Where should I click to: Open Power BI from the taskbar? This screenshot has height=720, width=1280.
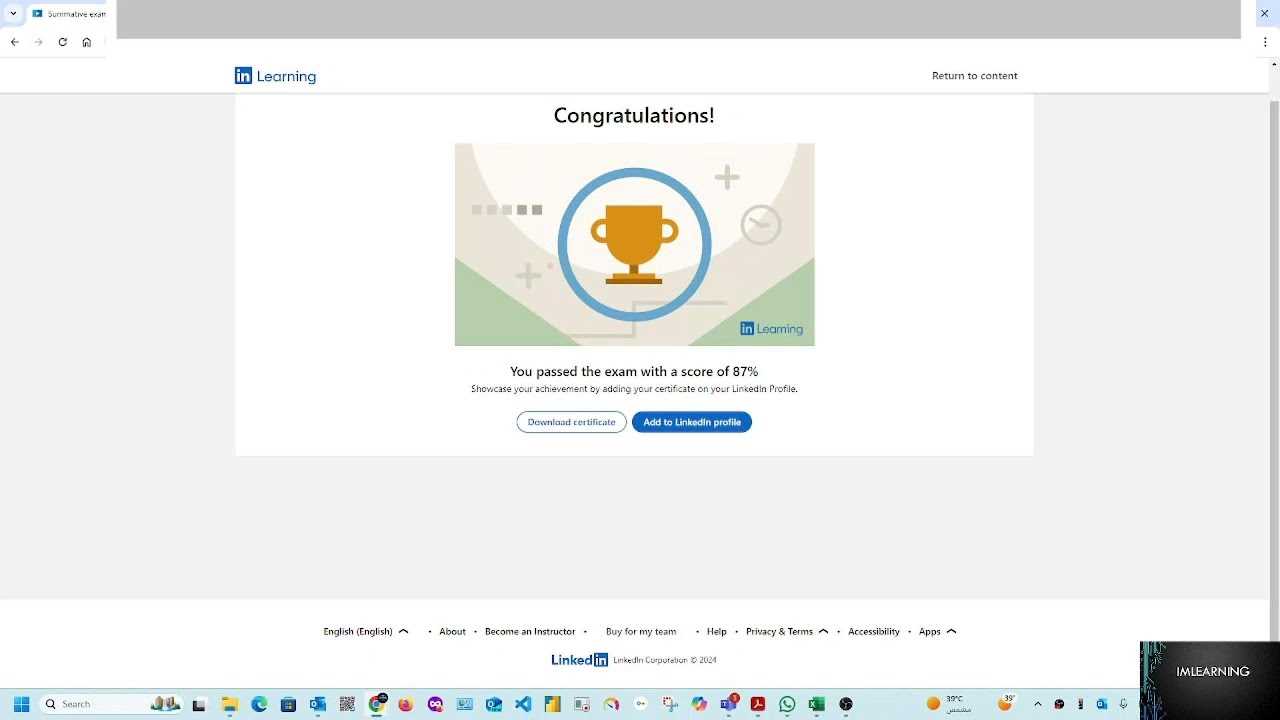(x=552, y=704)
